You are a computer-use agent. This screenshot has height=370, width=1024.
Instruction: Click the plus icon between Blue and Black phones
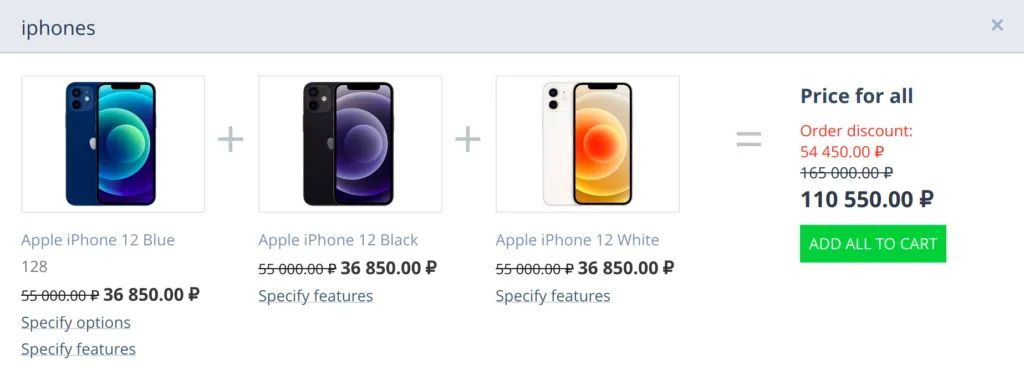click(231, 140)
